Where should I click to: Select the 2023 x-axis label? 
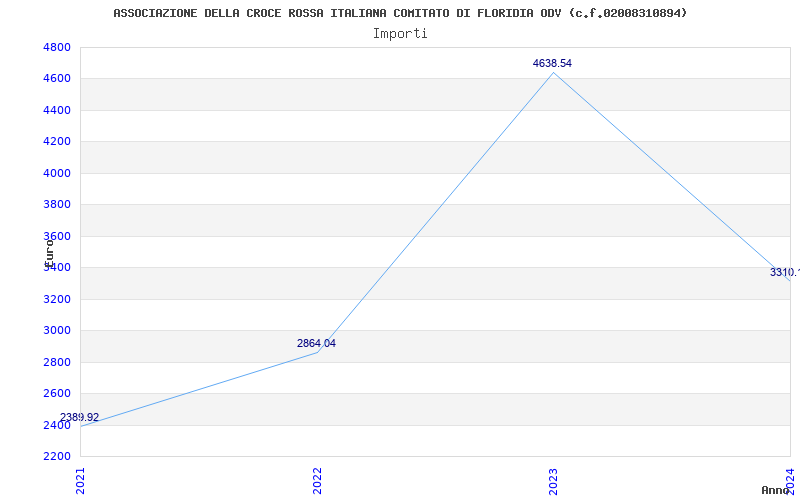554,481
